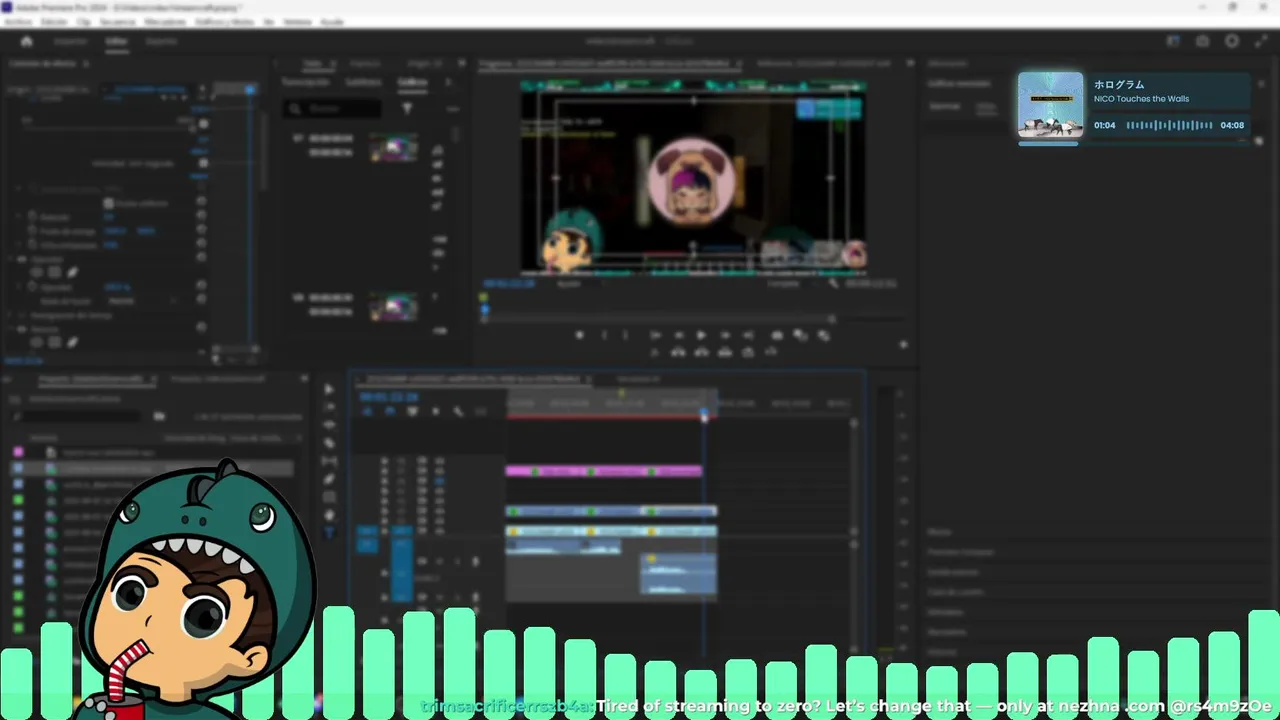Toggle Linked Selection in timeline header
1280x720 pixels.
point(412,411)
